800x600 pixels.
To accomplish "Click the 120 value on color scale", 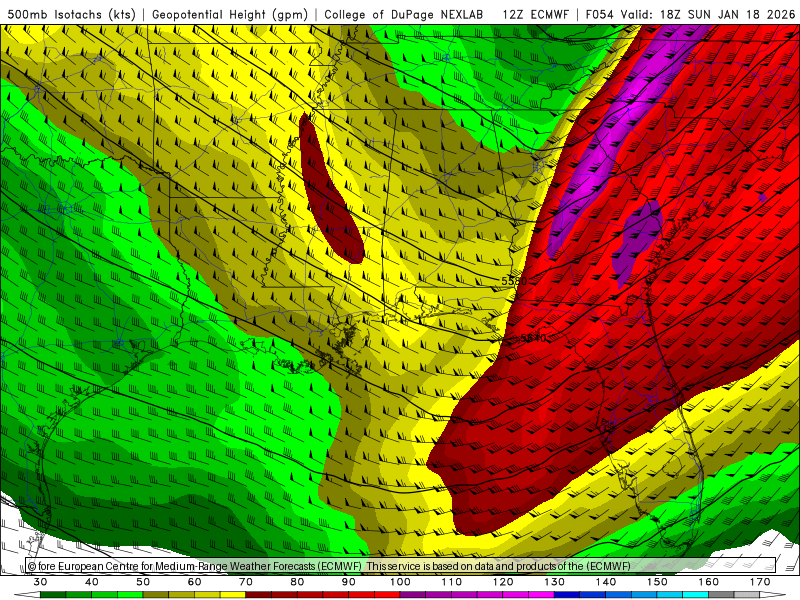I will tap(503, 582).
